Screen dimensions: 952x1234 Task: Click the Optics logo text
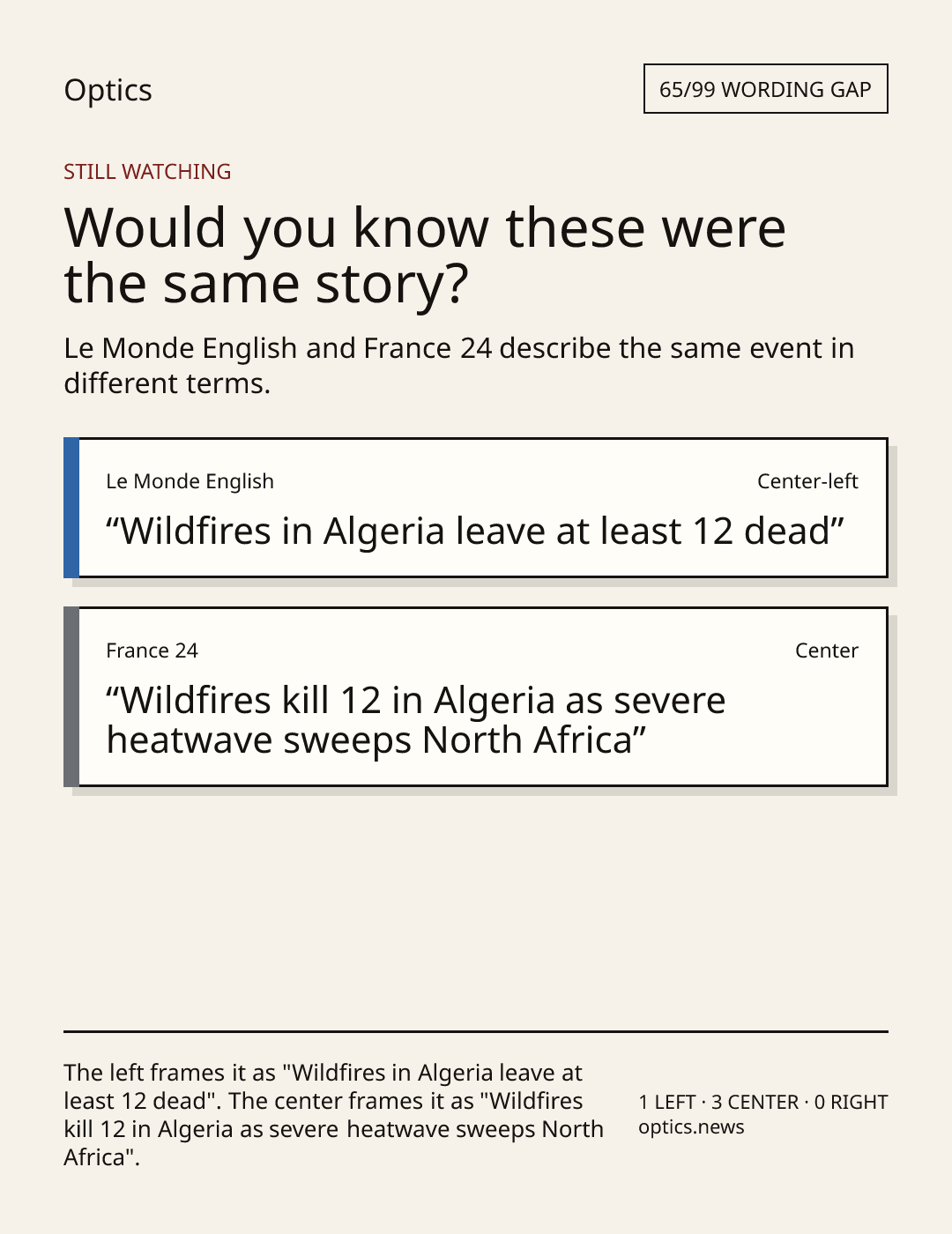pyautogui.click(x=108, y=90)
